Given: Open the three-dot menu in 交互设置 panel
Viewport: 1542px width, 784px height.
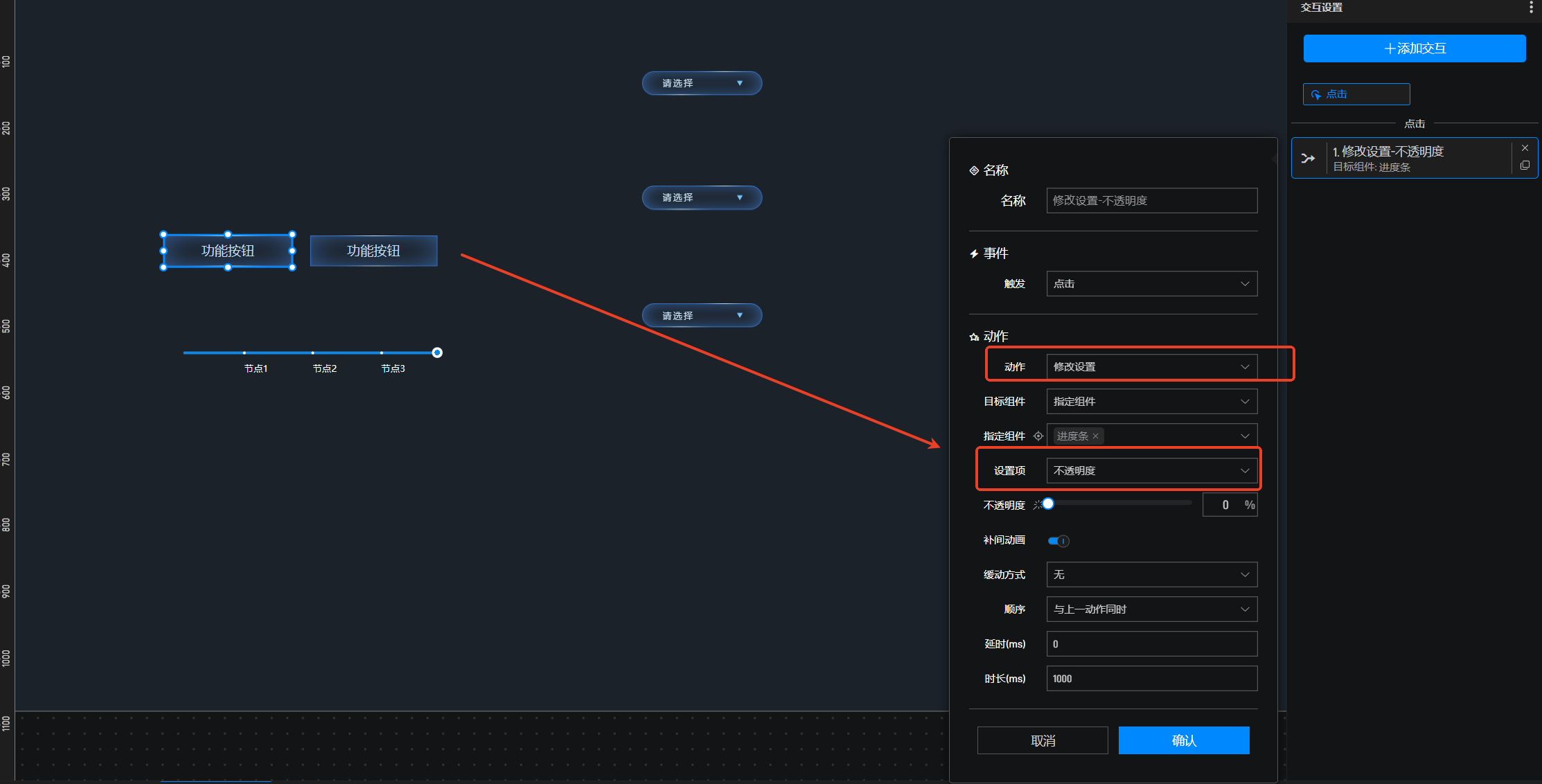Looking at the screenshot, I should pos(1530,7).
